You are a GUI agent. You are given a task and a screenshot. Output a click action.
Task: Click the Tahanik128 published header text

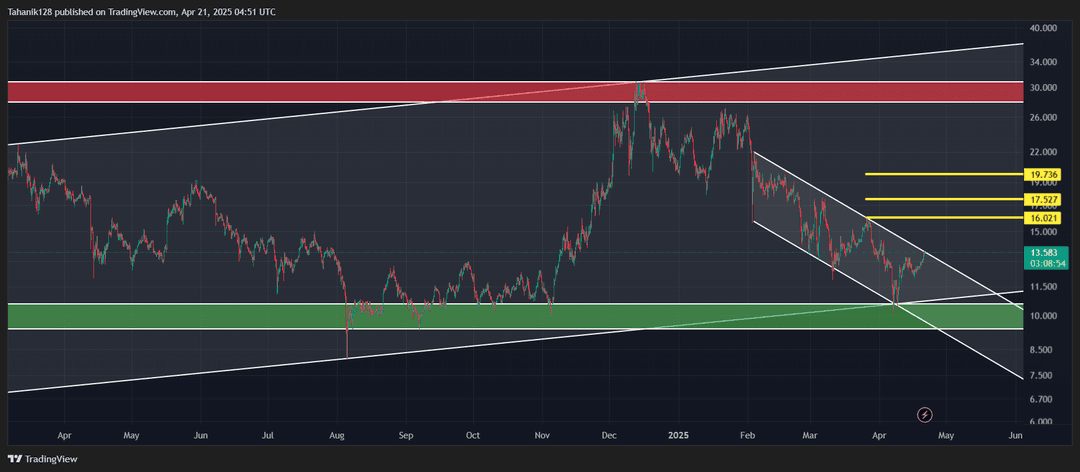(x=141, y=12)
